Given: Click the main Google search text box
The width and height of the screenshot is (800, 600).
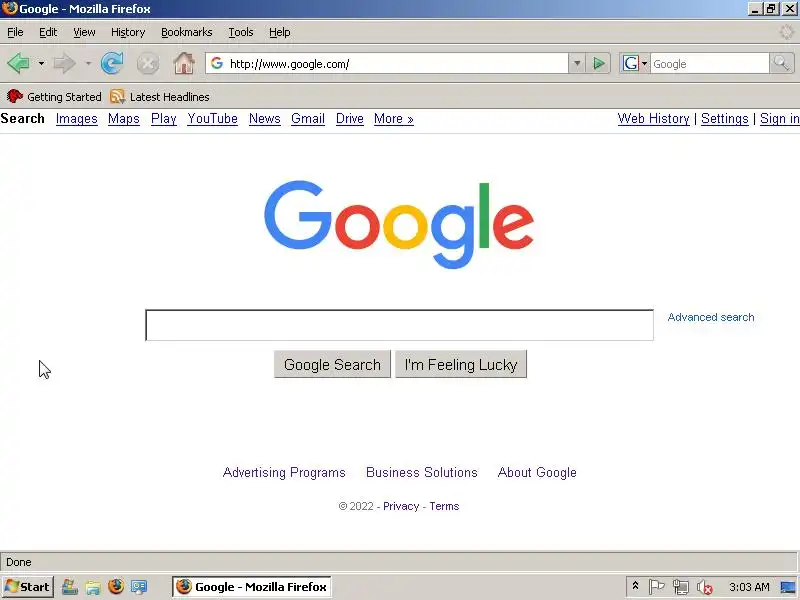Looking at the screenshot, I should (x=399, y=324).
